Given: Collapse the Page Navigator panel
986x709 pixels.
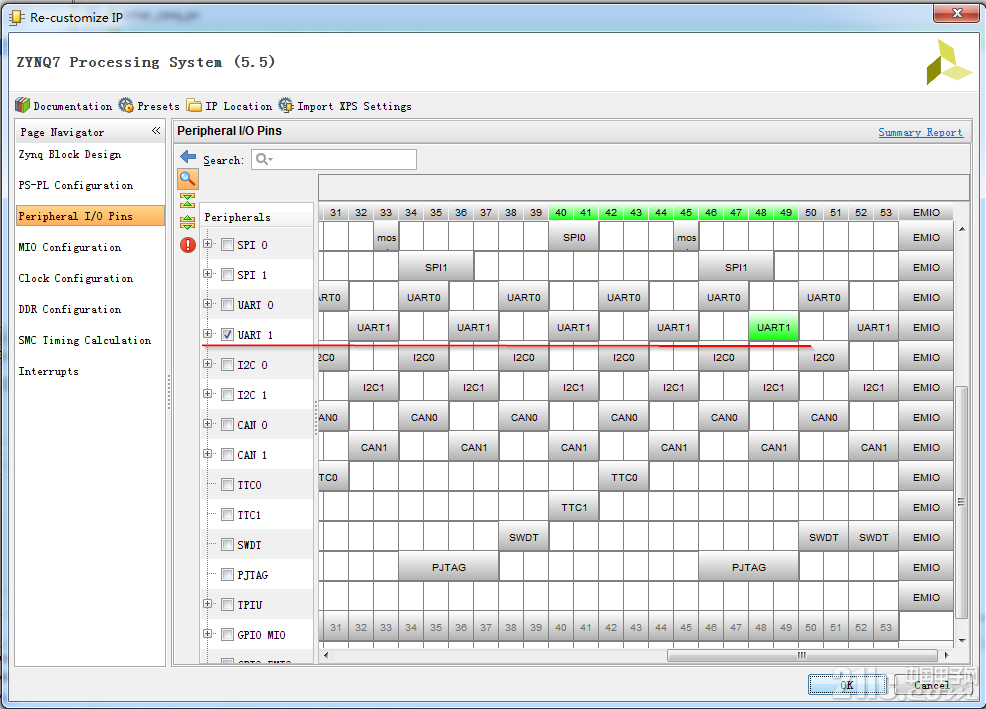Looking at the screenshot, I should click(x=156, y=131).
